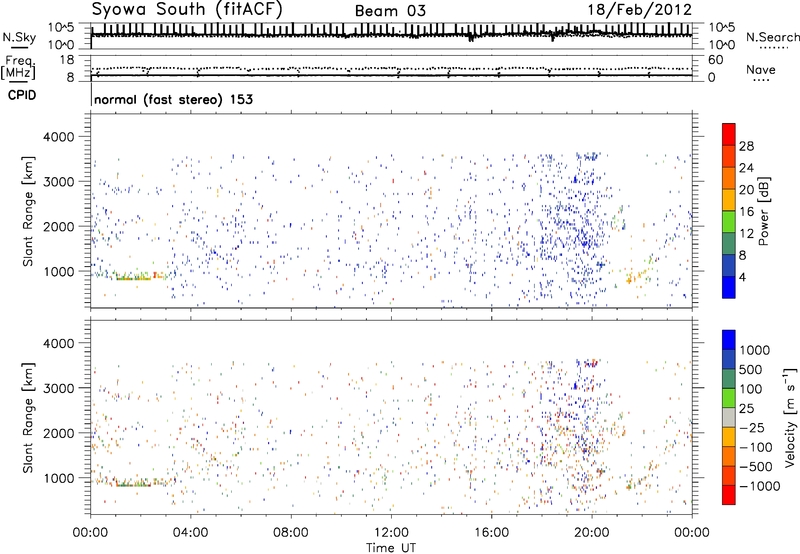Click the upper panel 'Slant Range [km]' label
This screenshot has width=800, height=554.
[29, 211]
